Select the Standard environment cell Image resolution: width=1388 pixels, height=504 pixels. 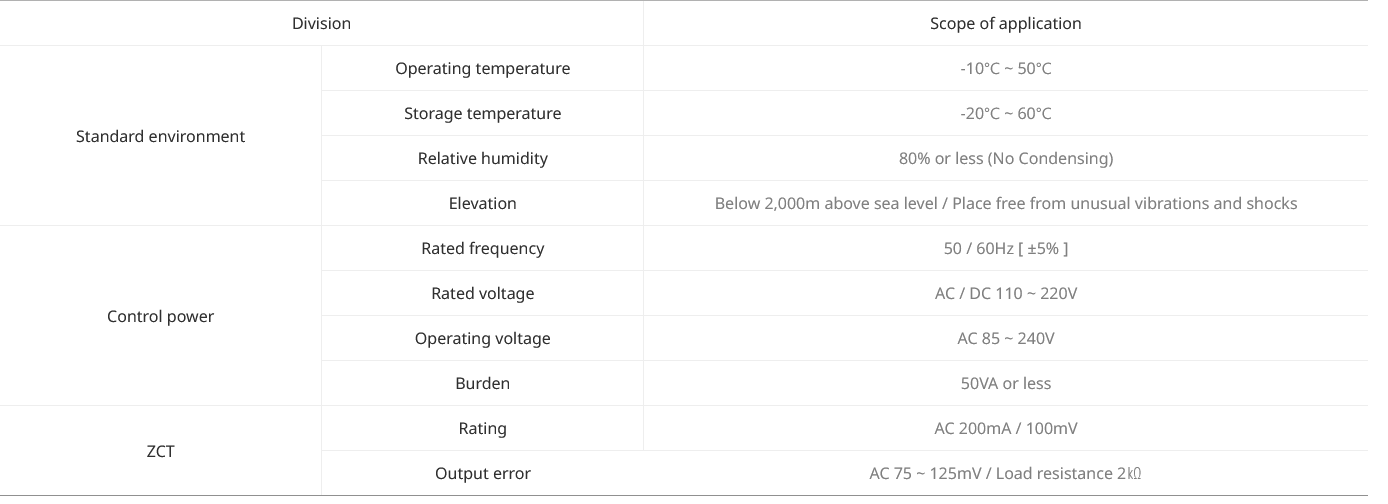tap(160, 136)
